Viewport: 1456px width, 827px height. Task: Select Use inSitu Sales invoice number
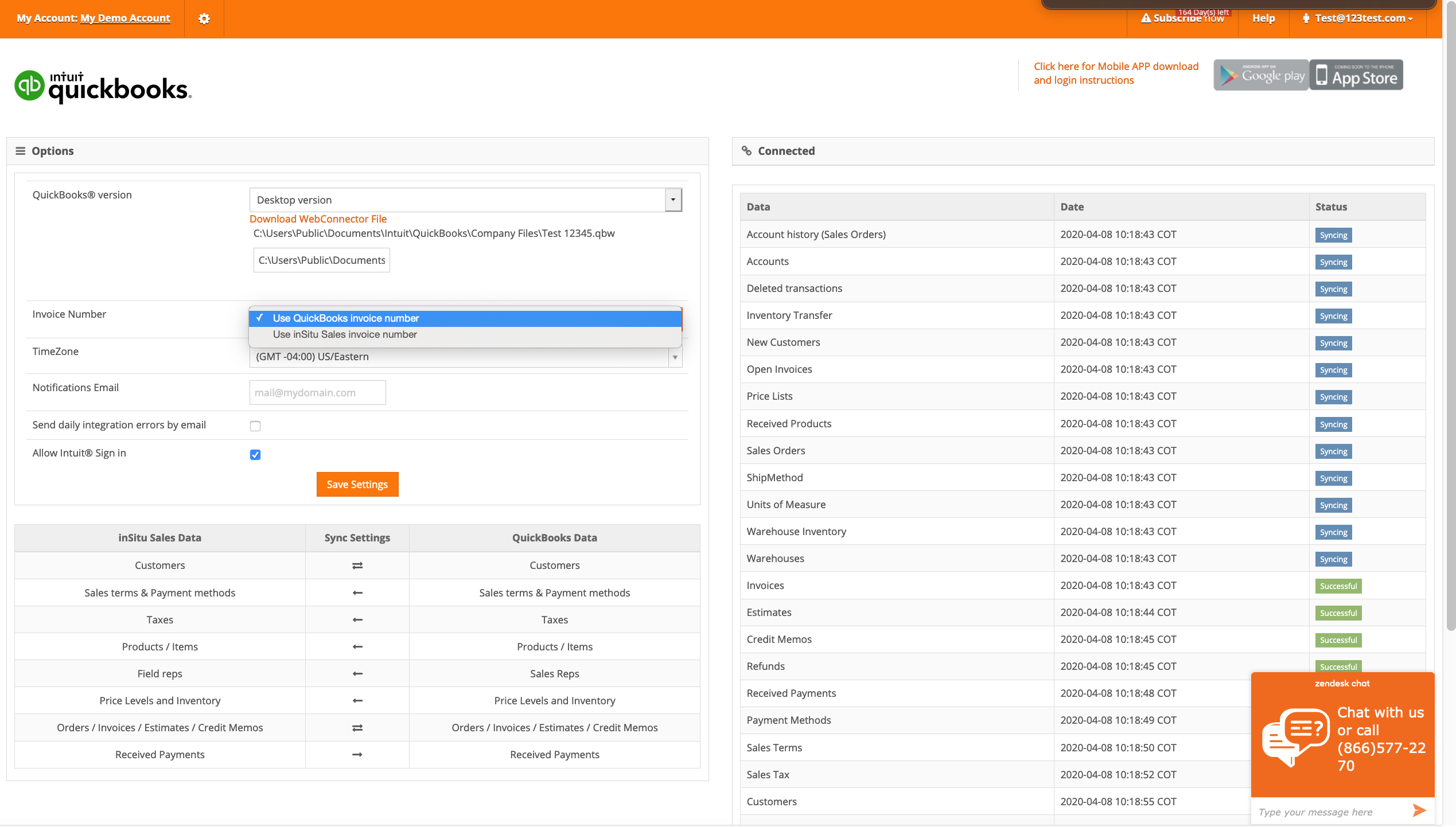point(345,334)
